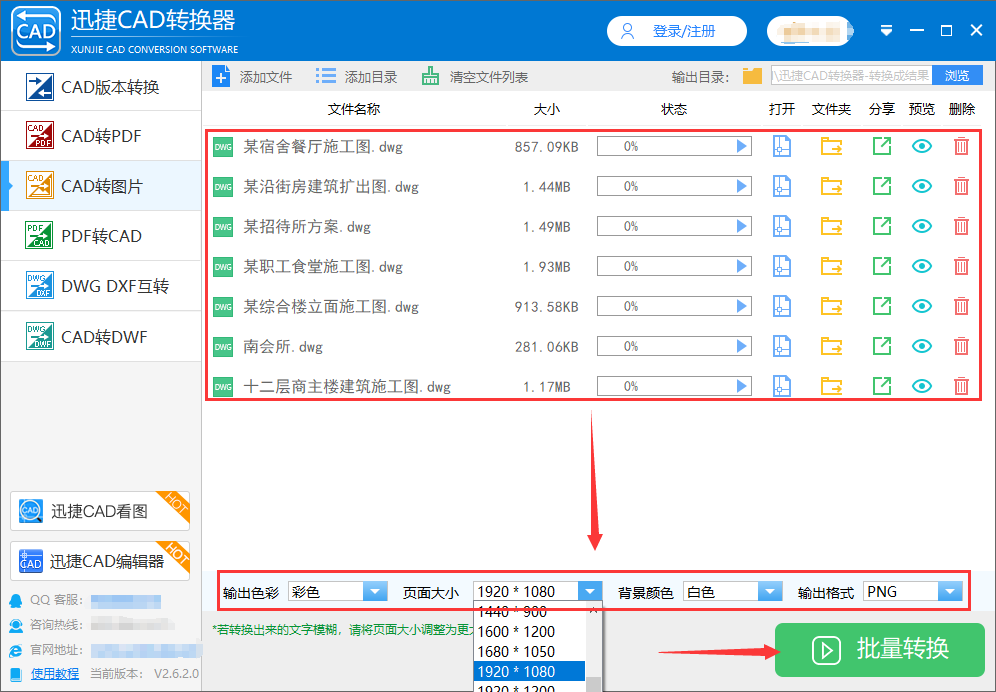The width and height of the screenshot is (996, 692).
Task: Click the output directory path field
Action: click(851, 76)
